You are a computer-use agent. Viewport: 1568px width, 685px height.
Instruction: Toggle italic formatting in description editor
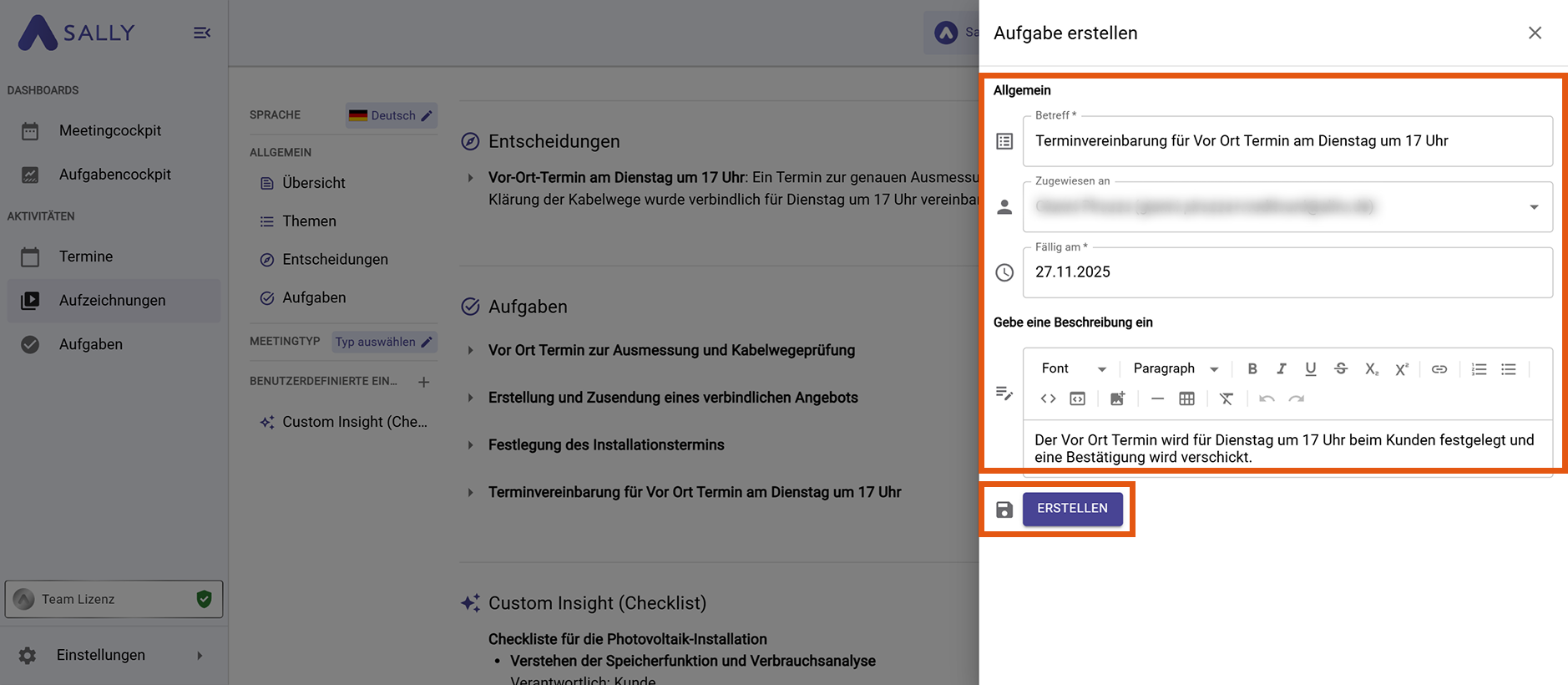point(1281,369)
